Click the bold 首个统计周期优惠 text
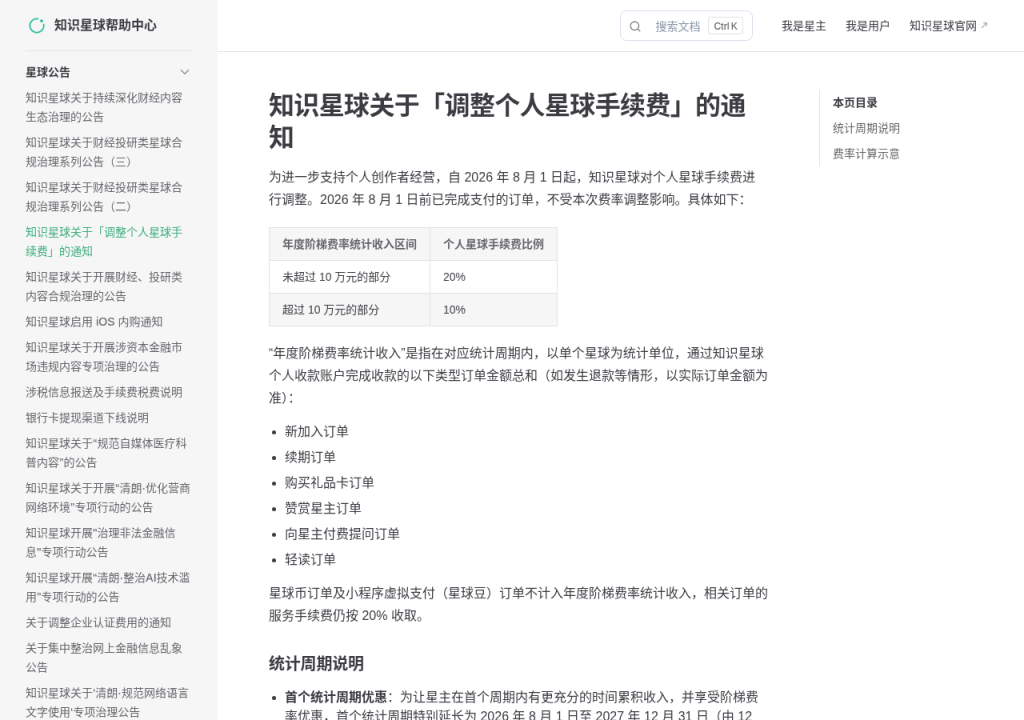Viewport: 1024px width, 720px height. [336, 697]
